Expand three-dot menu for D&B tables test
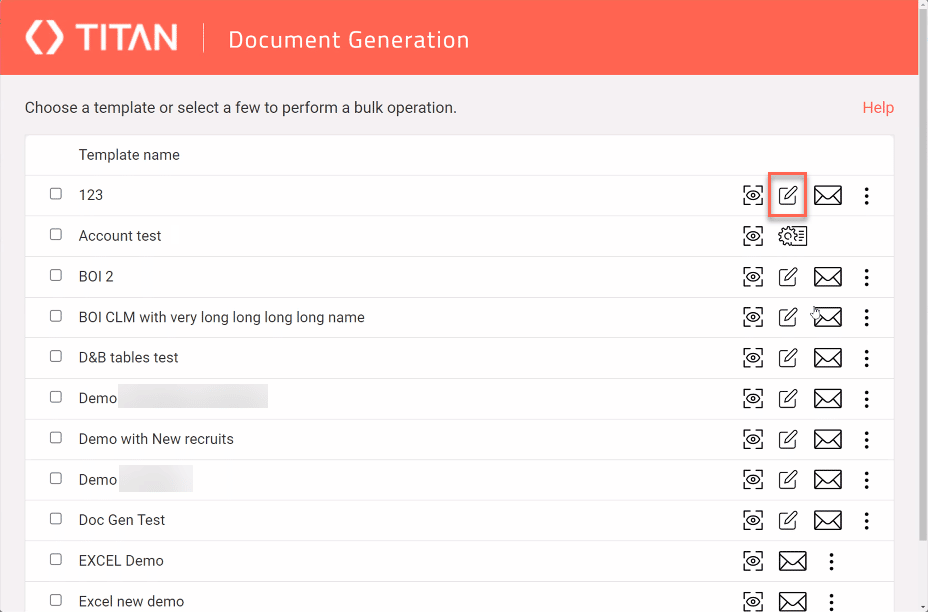 (x=866, y=358)
